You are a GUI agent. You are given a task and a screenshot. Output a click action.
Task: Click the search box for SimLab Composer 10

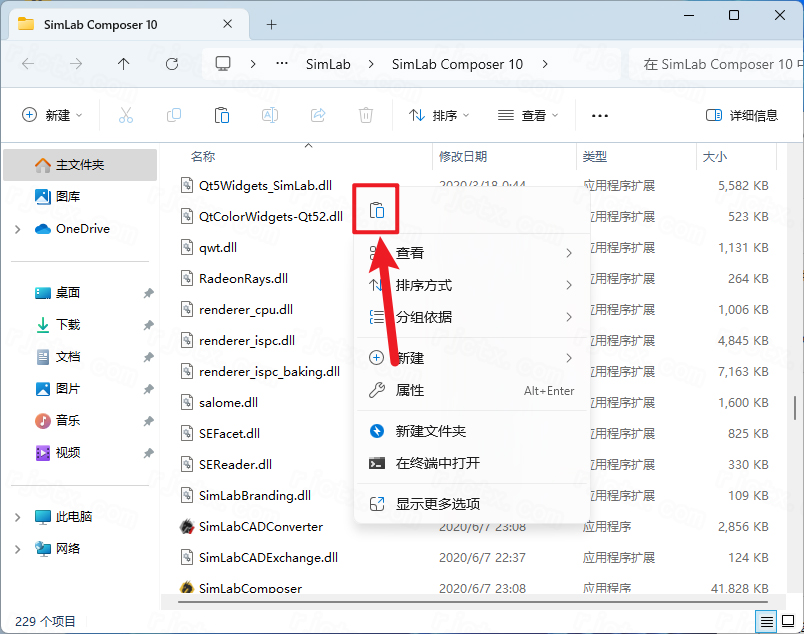[x=716, y=64]
